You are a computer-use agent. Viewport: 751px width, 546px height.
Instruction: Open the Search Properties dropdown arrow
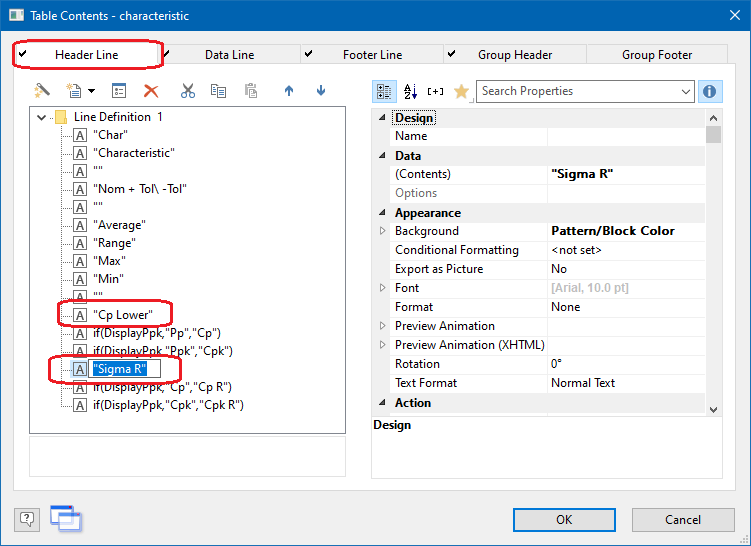pyautogui.click(x=686, y=91)
